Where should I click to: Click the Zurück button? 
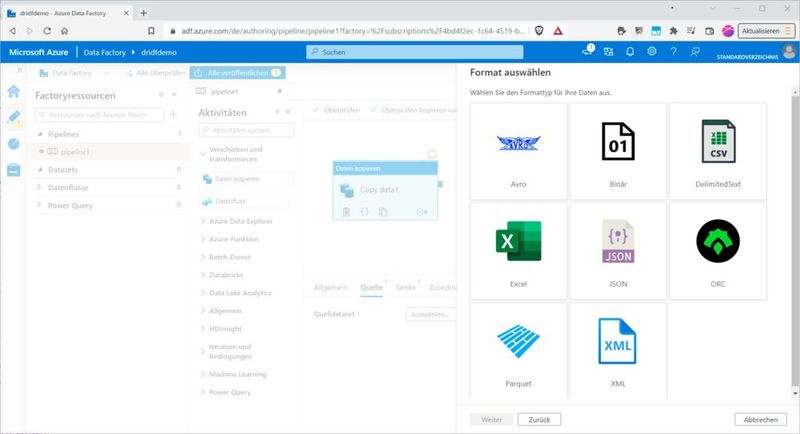[539, 419]
